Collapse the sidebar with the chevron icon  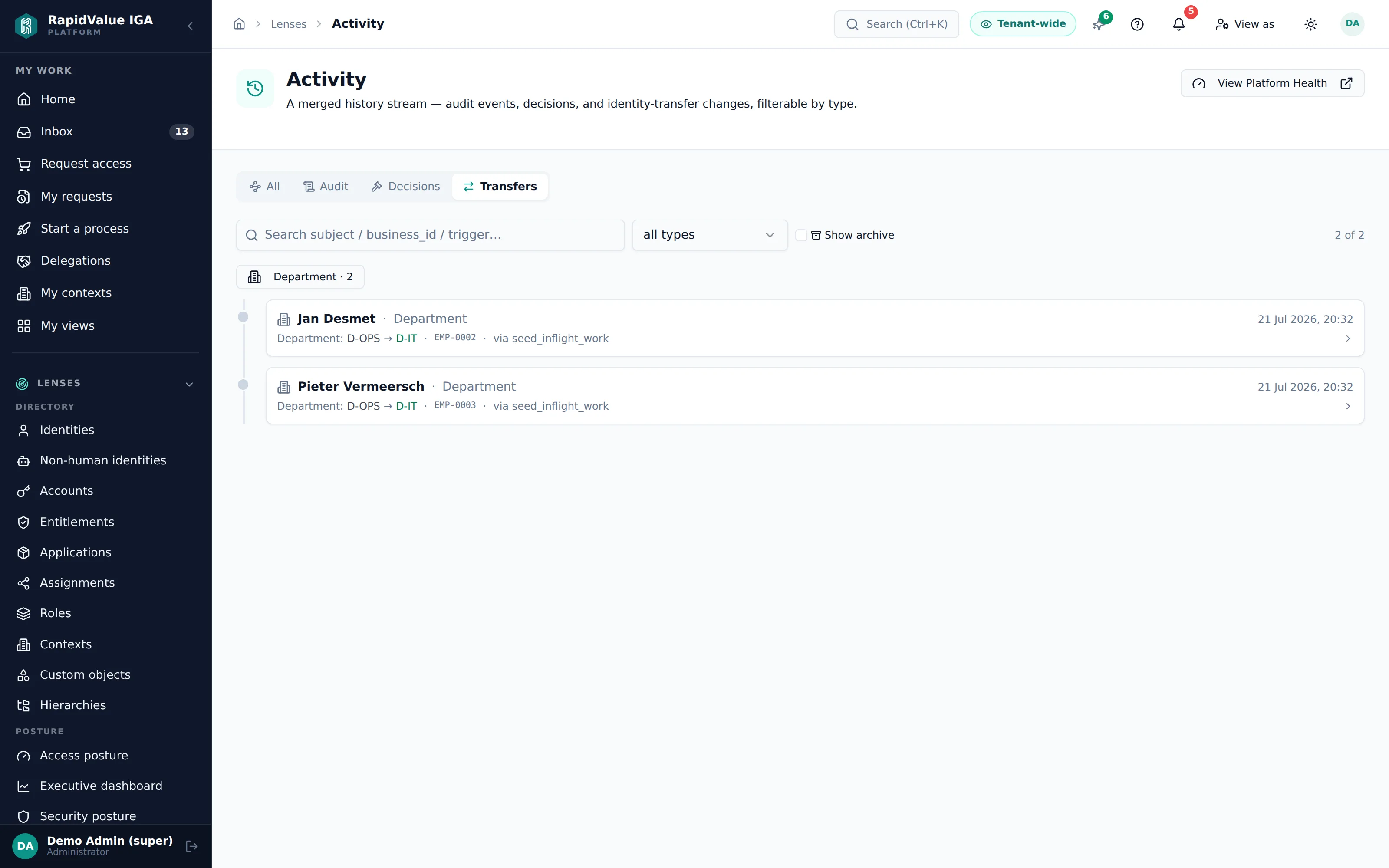coord(190,26)
